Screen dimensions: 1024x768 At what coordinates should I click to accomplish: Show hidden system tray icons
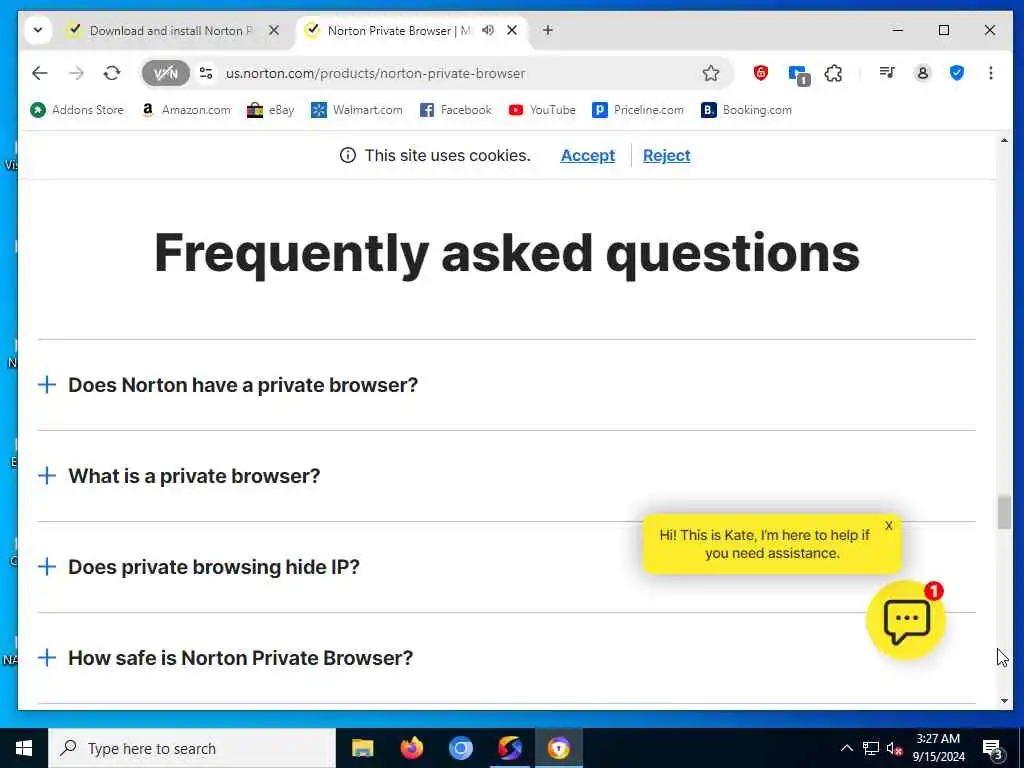[846, 748]
